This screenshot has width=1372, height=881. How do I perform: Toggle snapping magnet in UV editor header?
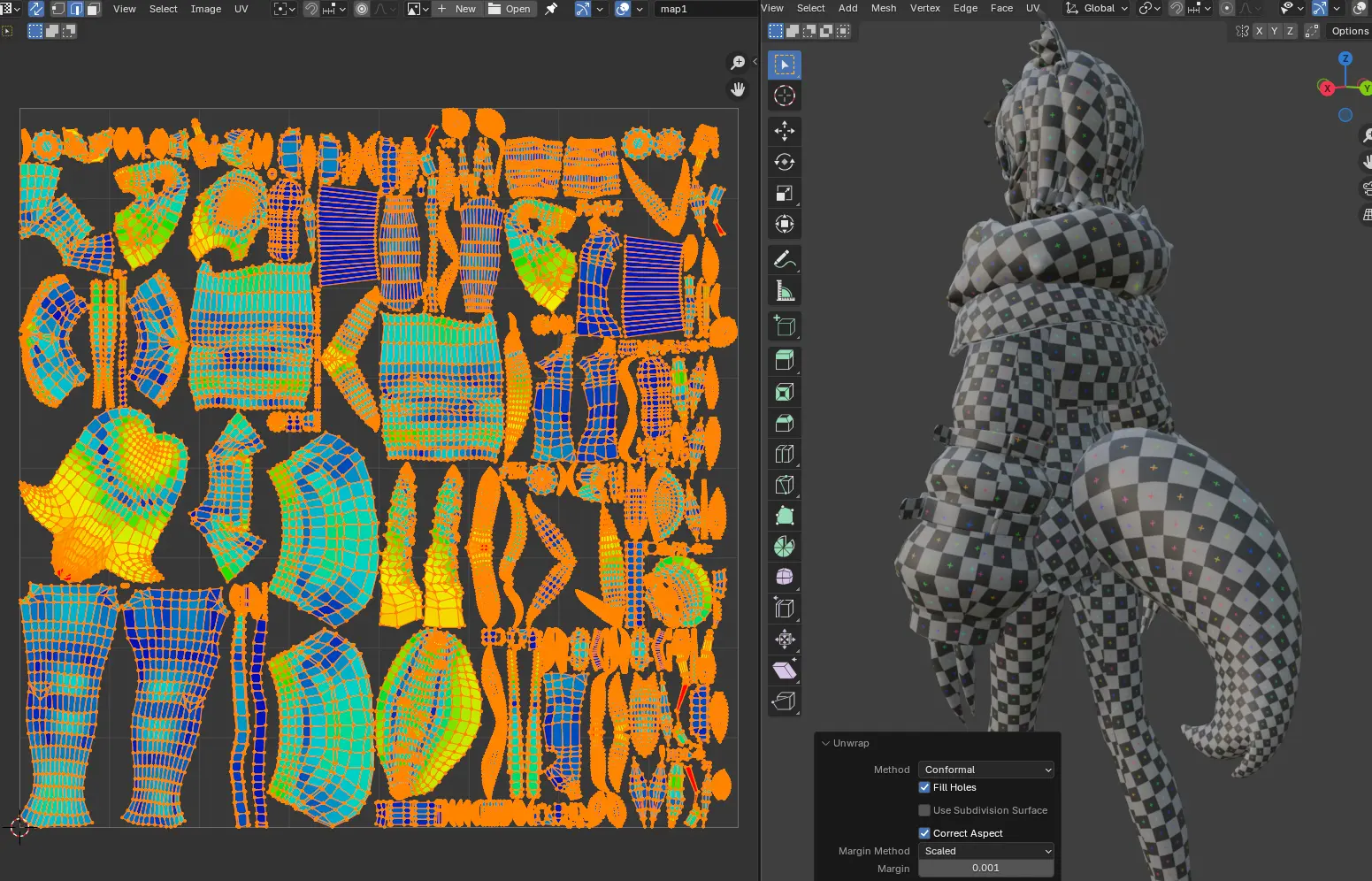click(311, 9)
